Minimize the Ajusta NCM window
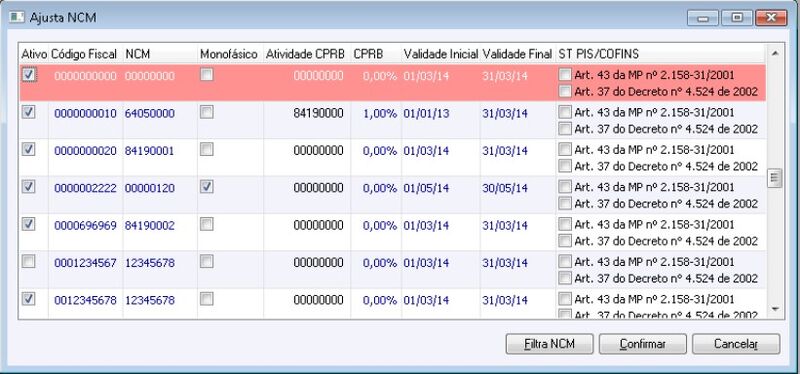 (704, 18)
